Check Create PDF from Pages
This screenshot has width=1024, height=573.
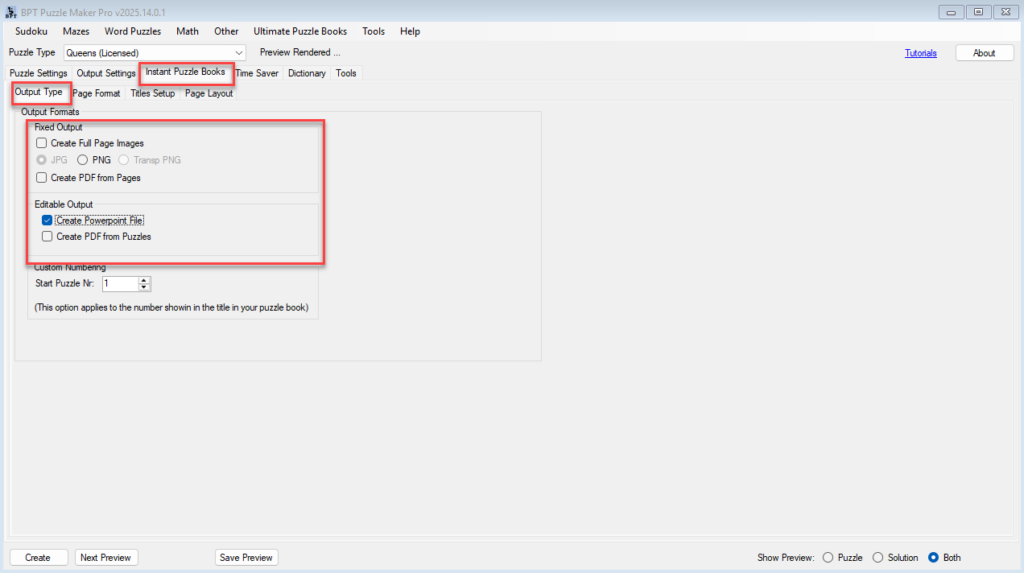tap(42, 178)
